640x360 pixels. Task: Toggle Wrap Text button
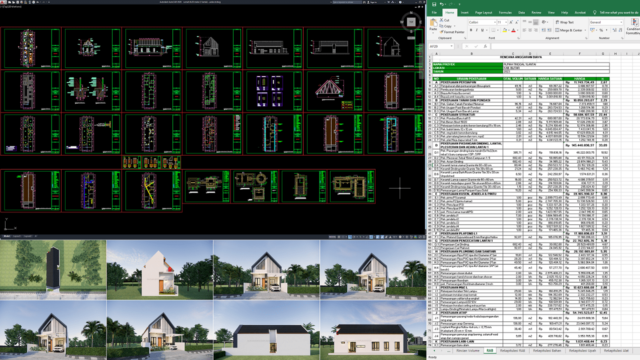pyautogui.click(x=565, y=22)
